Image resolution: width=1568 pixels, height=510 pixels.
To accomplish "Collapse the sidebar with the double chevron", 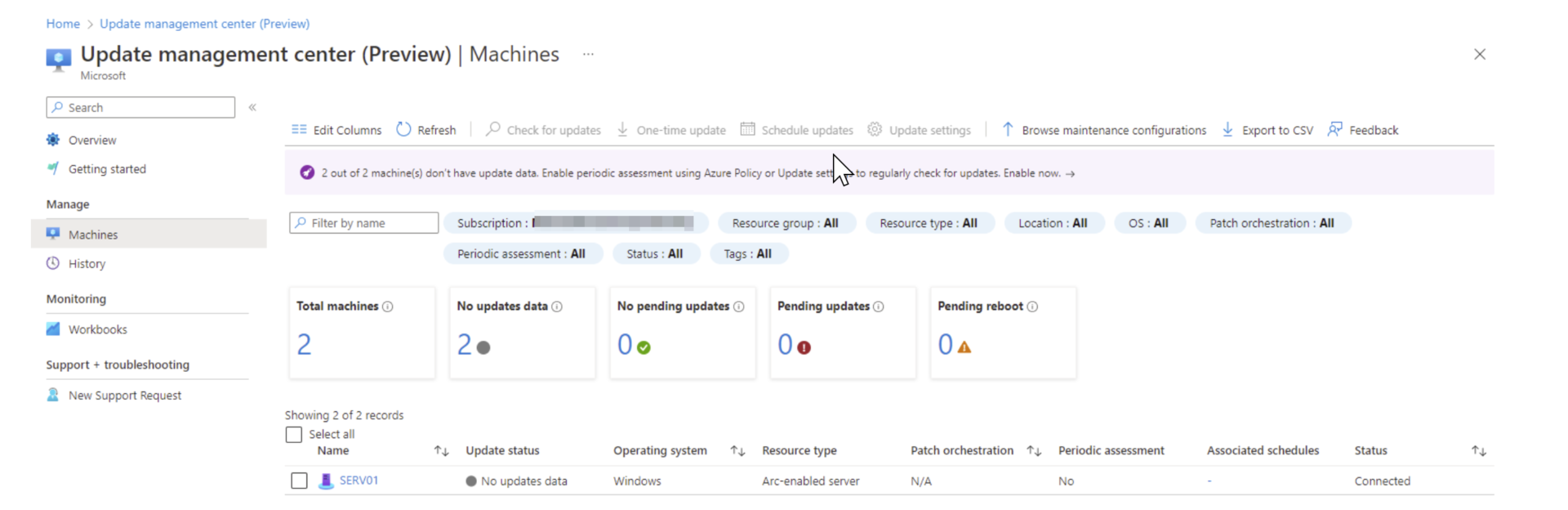I will coord(252,107).
